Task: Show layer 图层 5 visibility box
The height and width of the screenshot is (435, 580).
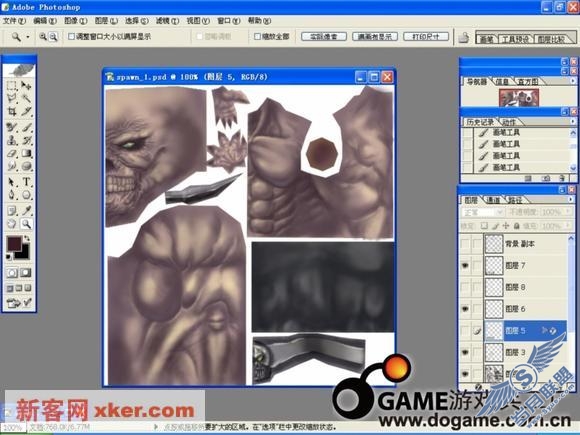Action: [x=465, y=331]
